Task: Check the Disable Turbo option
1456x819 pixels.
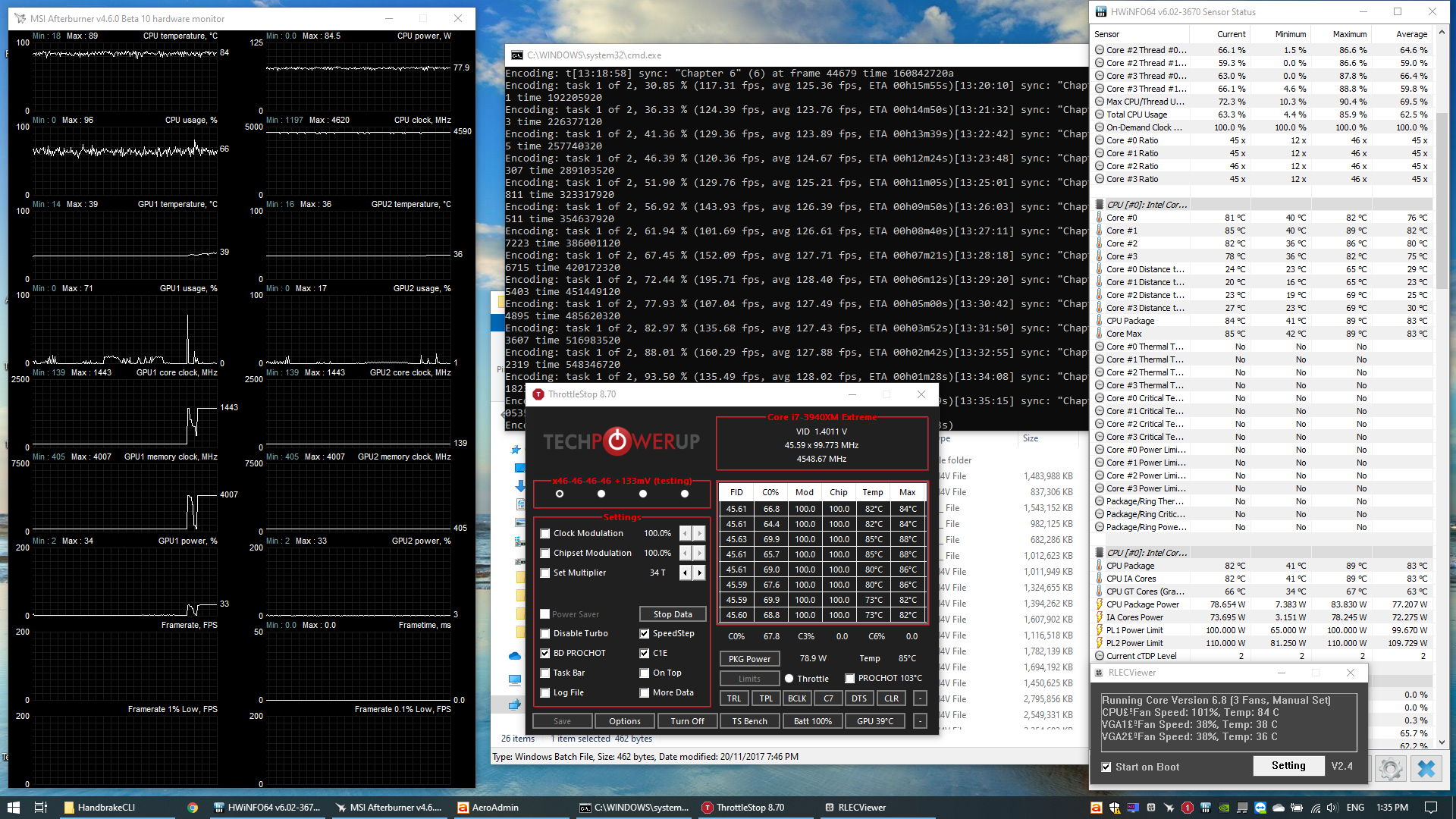Action: pyautogui.click(x=545, y=634)
